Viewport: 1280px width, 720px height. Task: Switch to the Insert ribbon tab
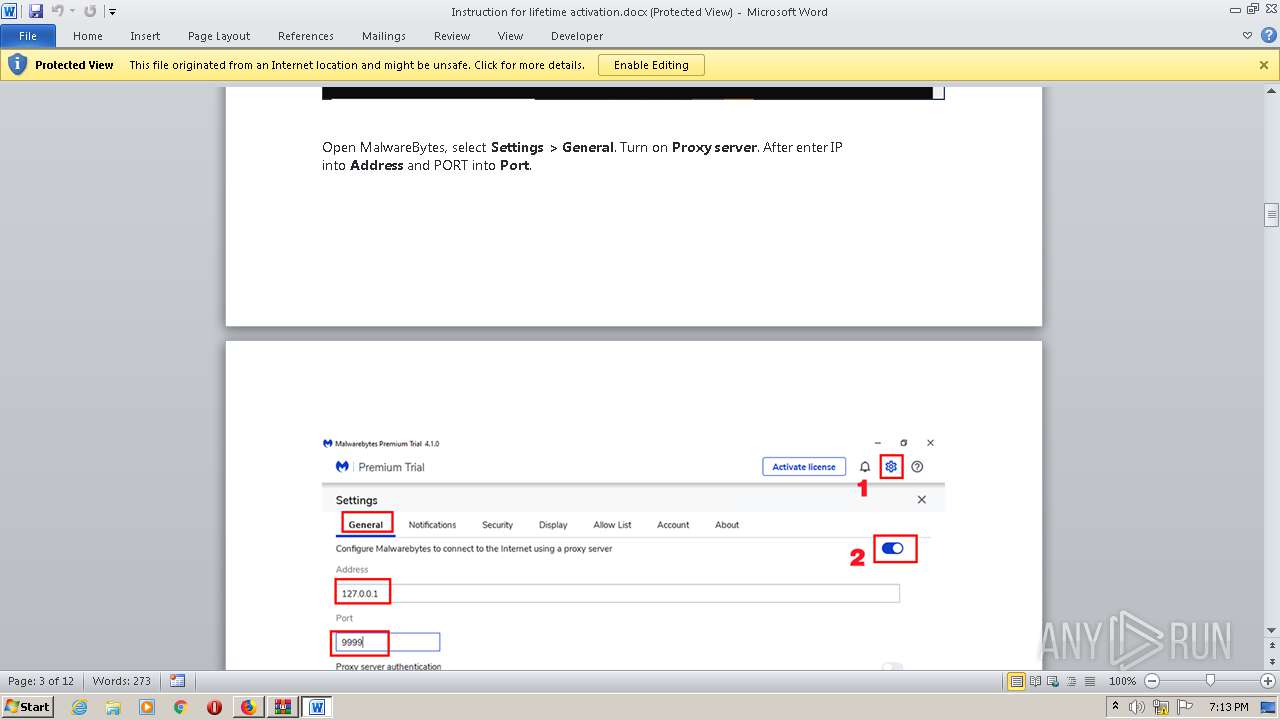[145, 36]
